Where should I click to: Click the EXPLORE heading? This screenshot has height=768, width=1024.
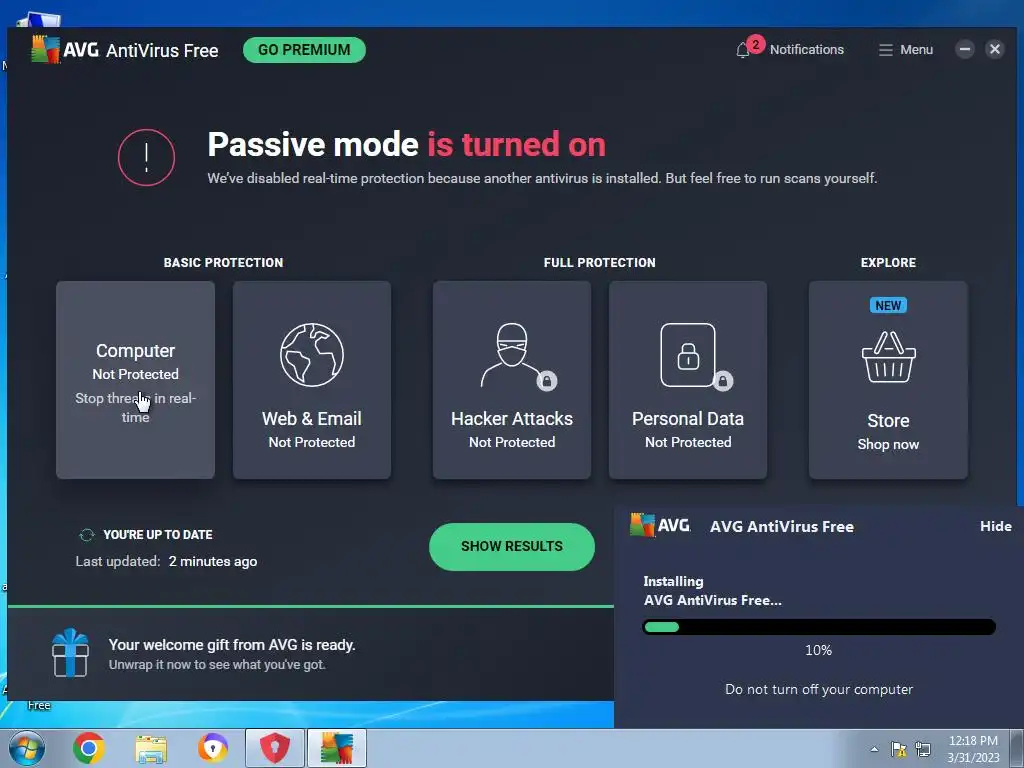pos(888,263)
